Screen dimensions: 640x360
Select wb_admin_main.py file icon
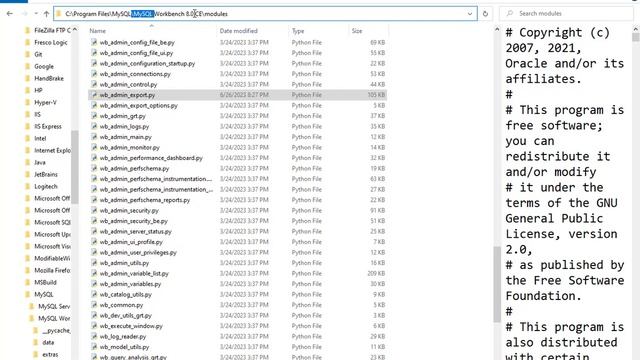point(94,137)
